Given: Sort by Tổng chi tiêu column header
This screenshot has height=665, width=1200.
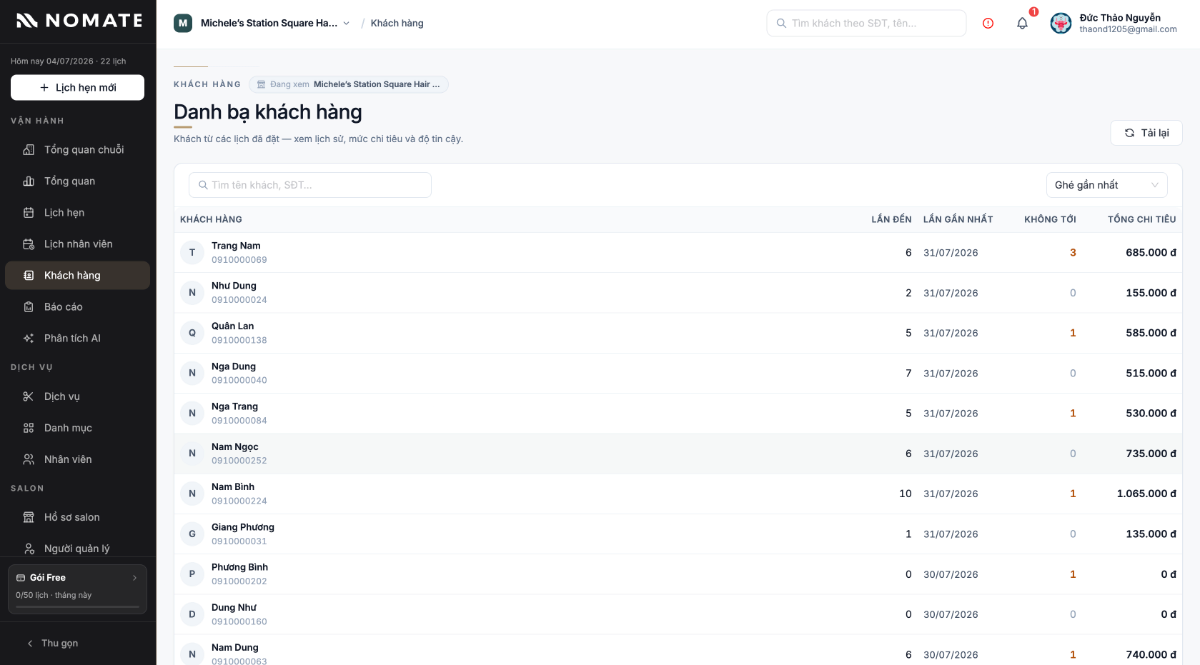Looking at the screenshot, I should pyautogui.click(x=1141, y=219).
